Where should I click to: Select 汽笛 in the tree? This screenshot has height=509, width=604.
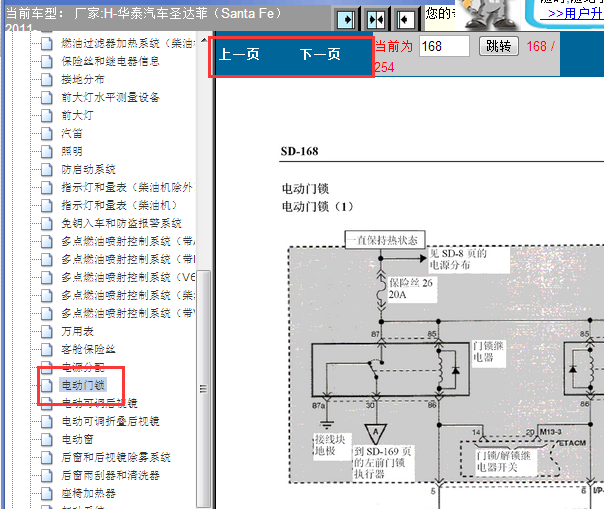(x=72, y=133)
